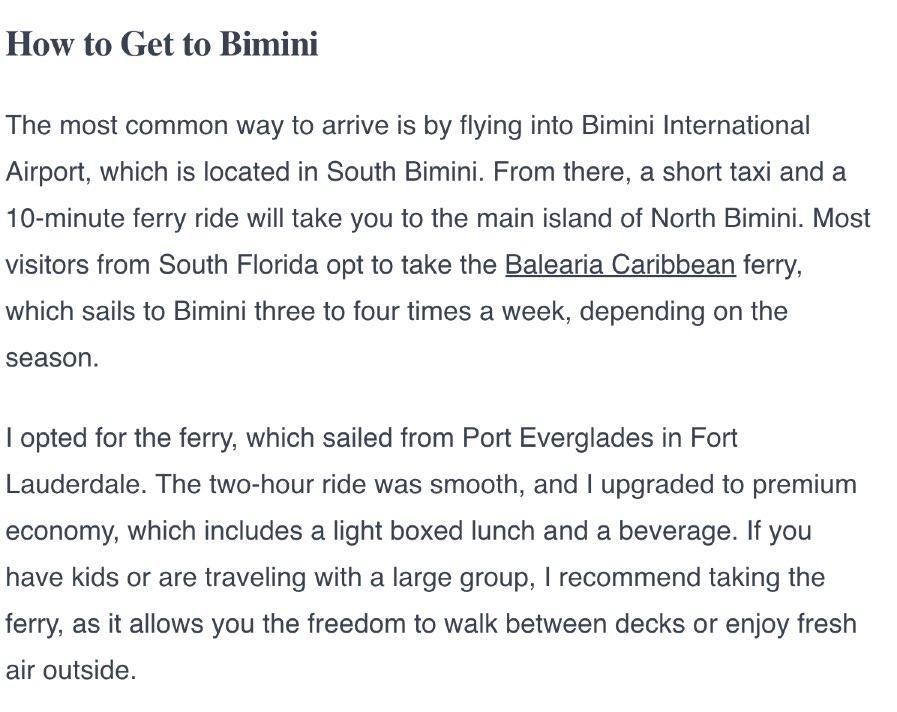Click the text "10-minute" before ferry ride
This screenshot has height=712, width=897.
[65, 218]
